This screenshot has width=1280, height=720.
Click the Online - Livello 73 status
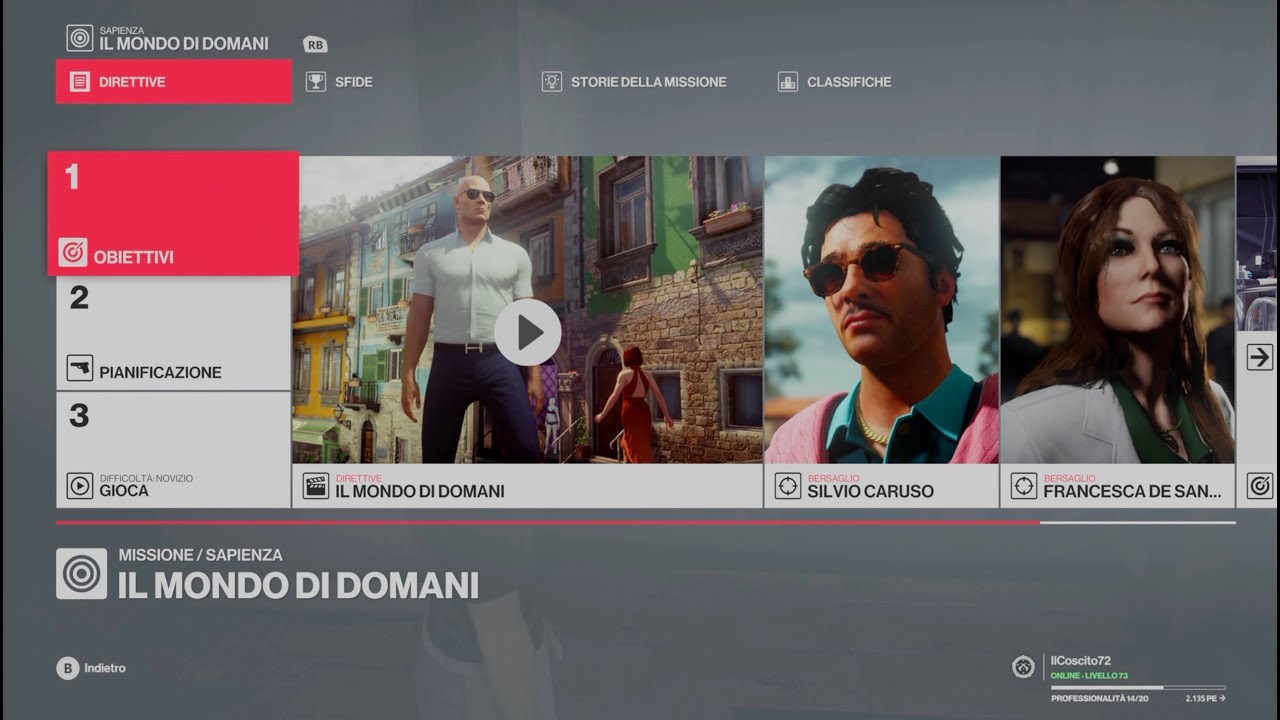(x=1089, y=676)
